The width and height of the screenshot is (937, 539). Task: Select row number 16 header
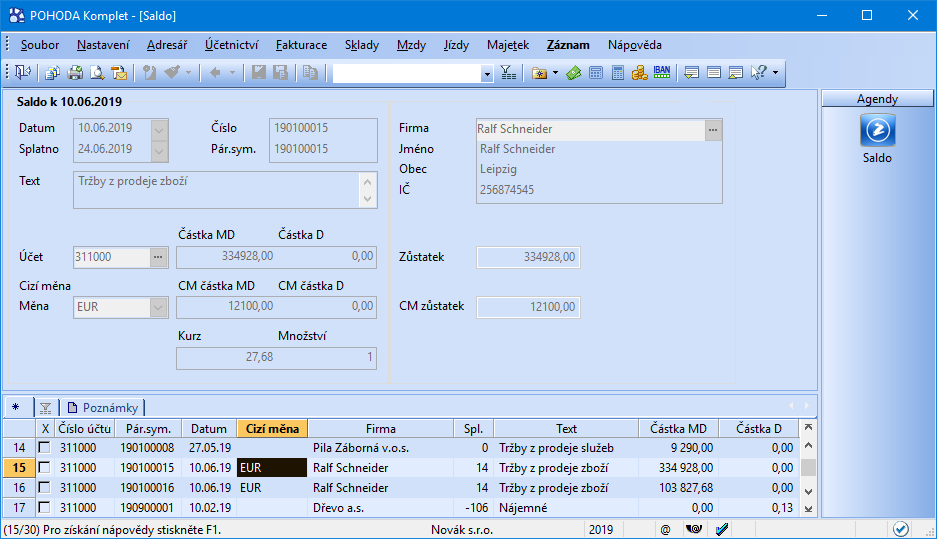point(19,488)
